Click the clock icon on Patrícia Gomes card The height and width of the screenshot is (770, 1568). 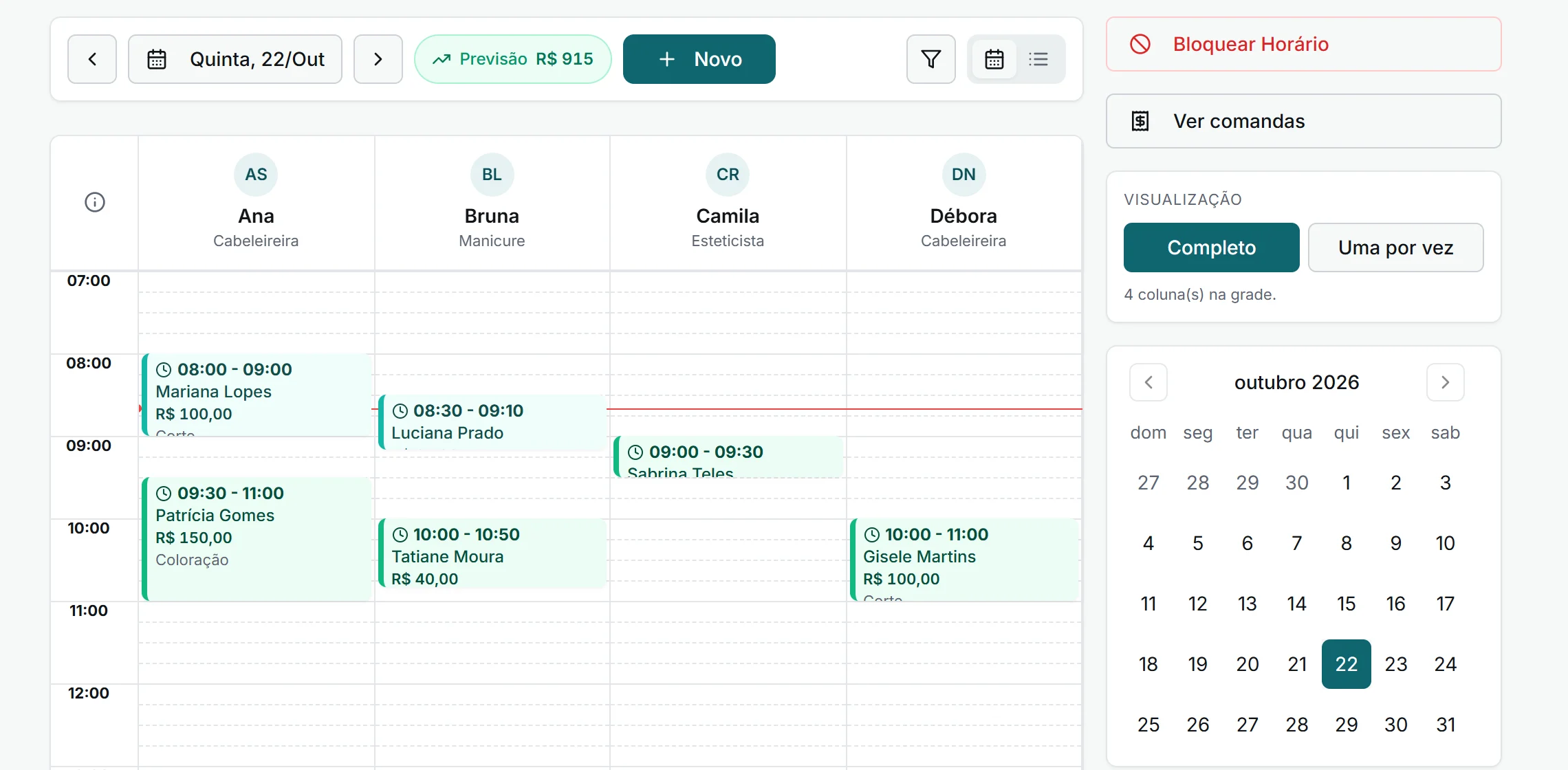[x=164, y=494]
